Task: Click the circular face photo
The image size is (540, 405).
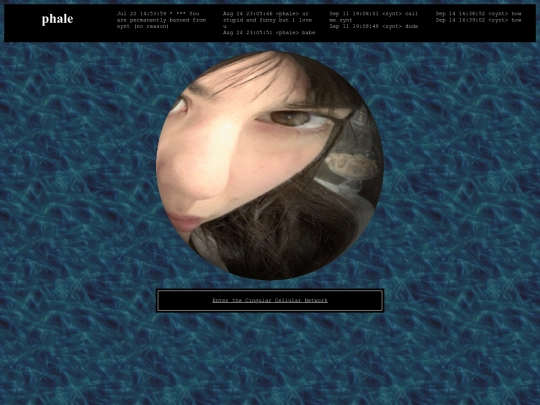Action: click(270, 165)
